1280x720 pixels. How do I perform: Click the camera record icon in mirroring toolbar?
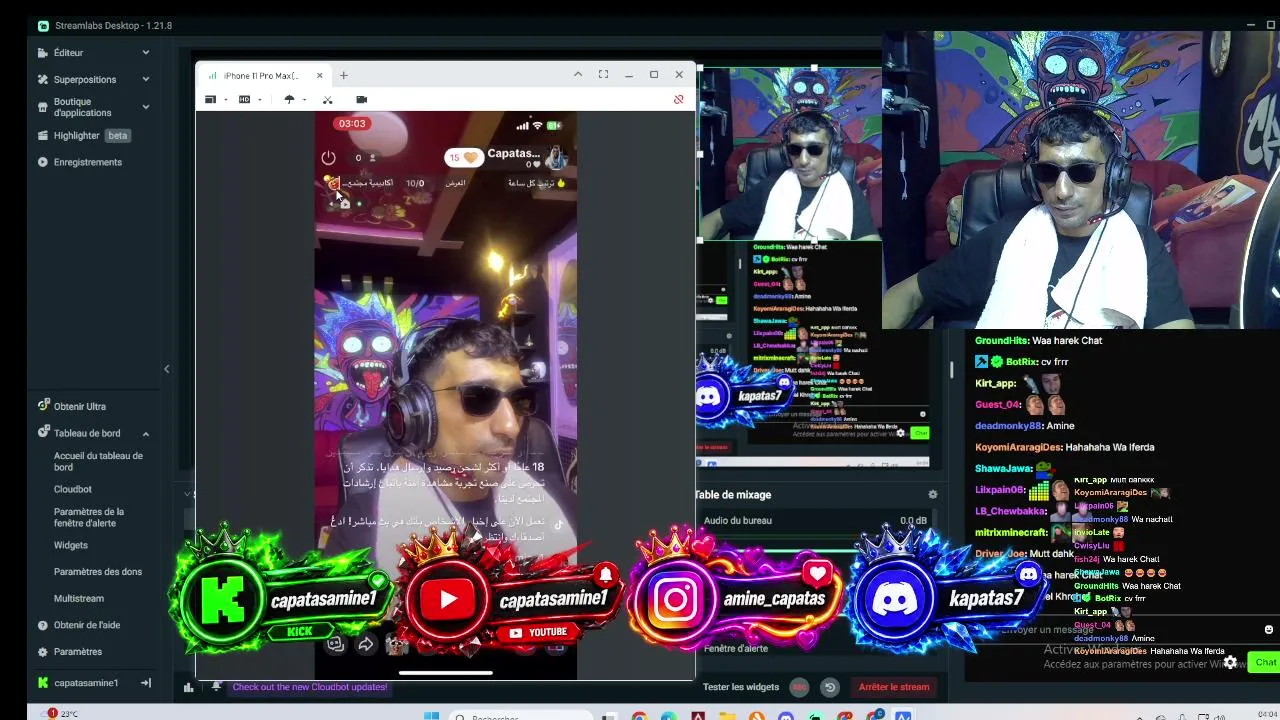pyautogui.click(x=362, y=99)
